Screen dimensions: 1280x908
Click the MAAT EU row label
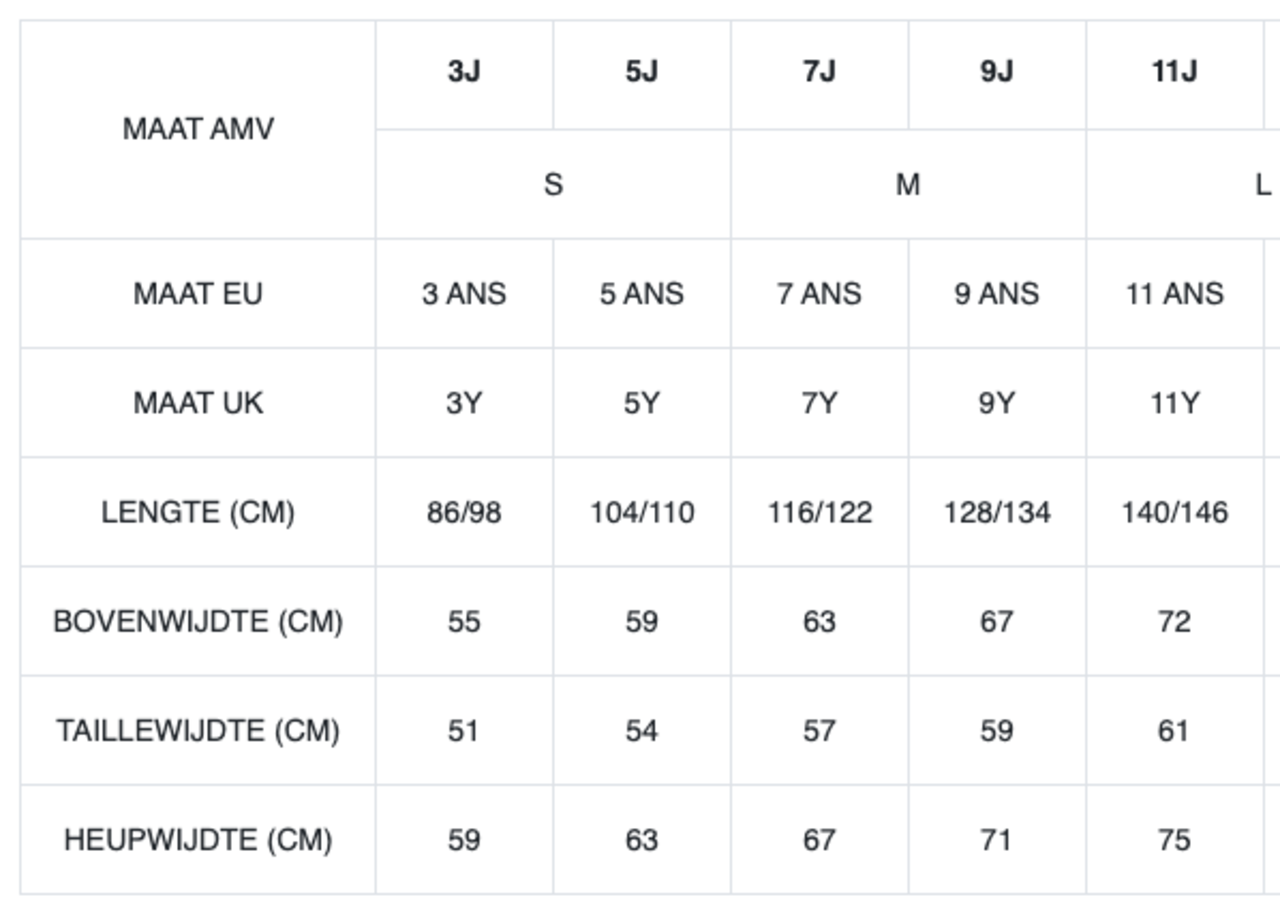198,294
